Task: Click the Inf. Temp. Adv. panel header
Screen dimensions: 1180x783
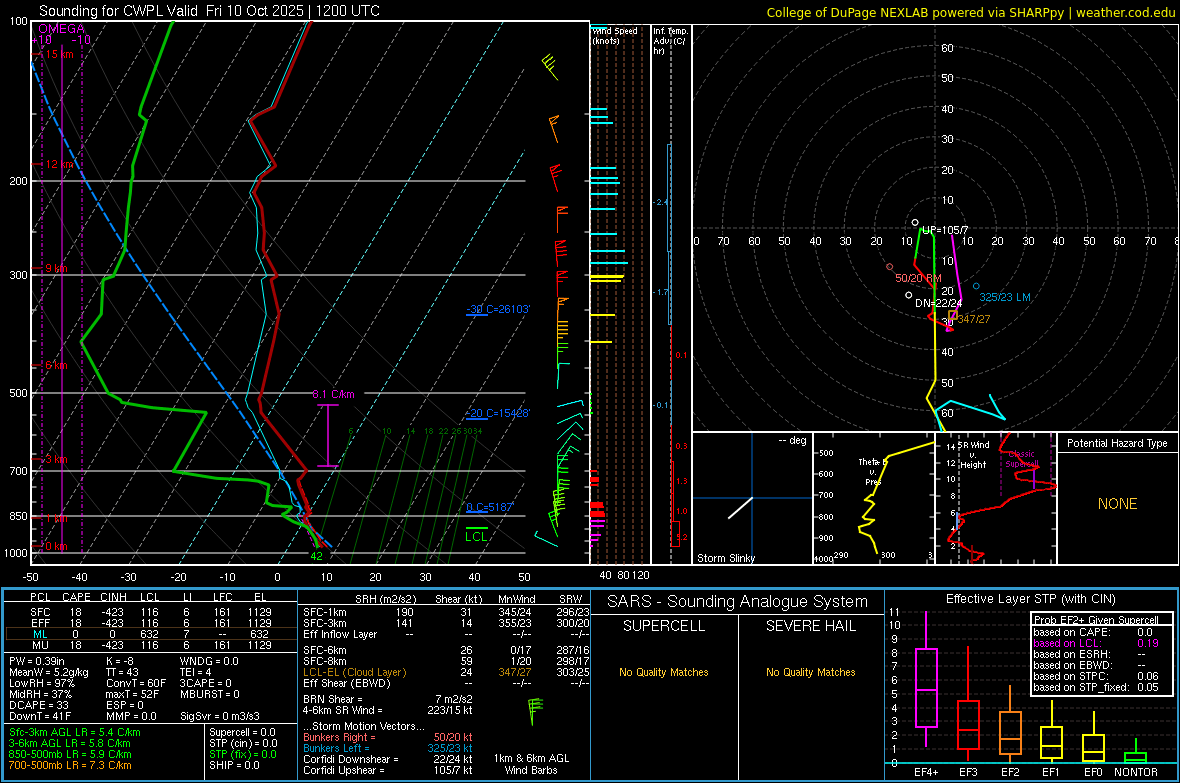Action: [x=670, y=41]
